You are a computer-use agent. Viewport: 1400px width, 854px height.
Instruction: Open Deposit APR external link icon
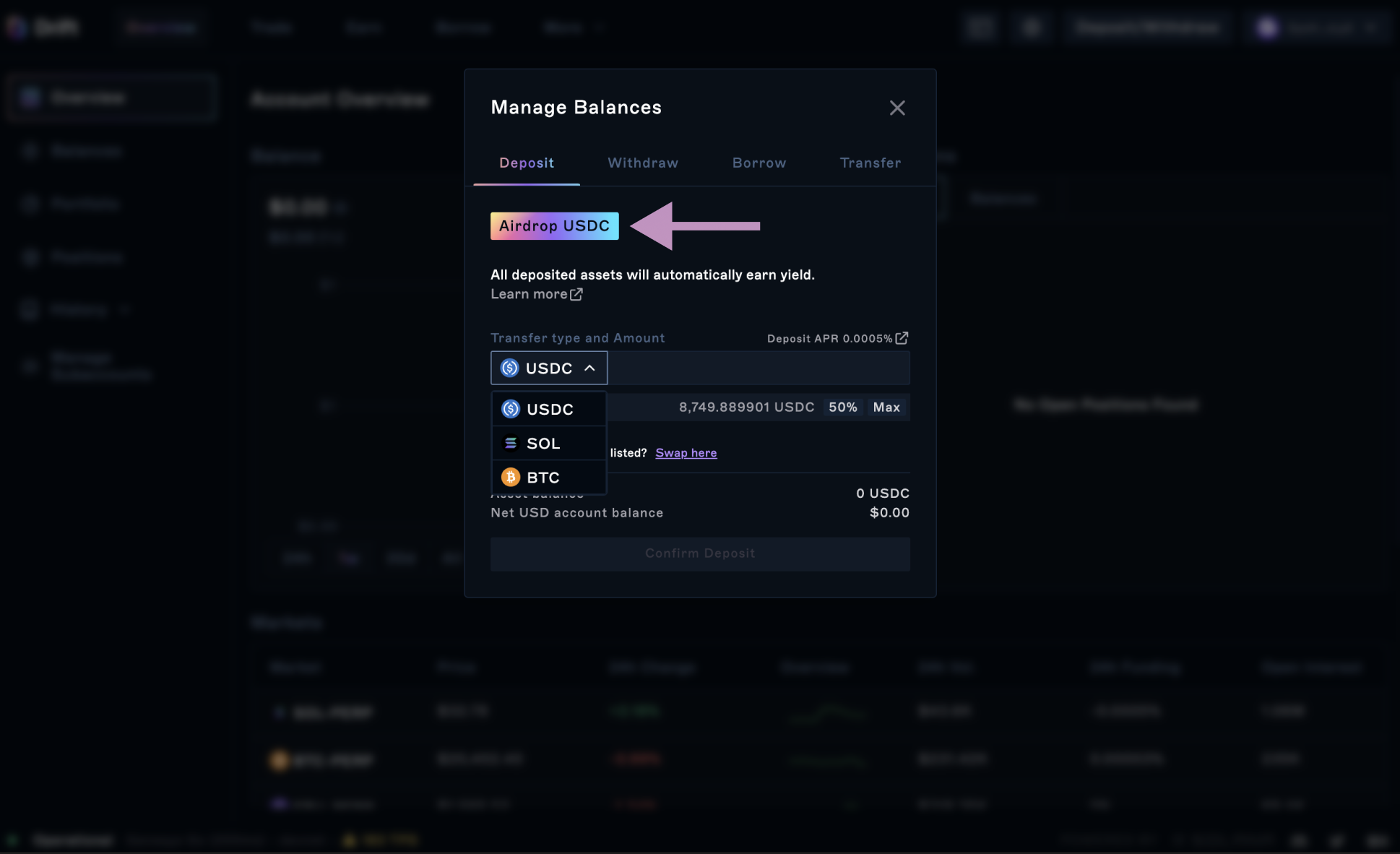[902, 338]
